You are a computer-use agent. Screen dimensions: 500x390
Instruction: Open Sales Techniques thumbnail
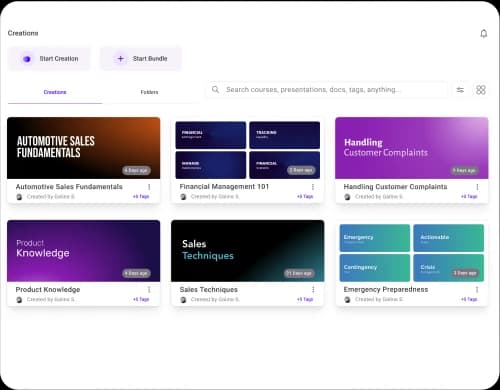pos(247,251)
